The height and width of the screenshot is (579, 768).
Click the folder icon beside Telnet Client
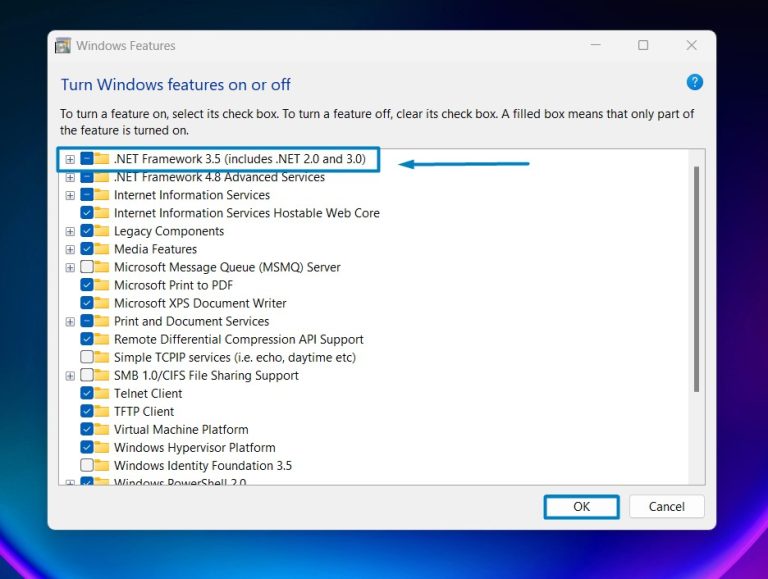pos(102,393)
